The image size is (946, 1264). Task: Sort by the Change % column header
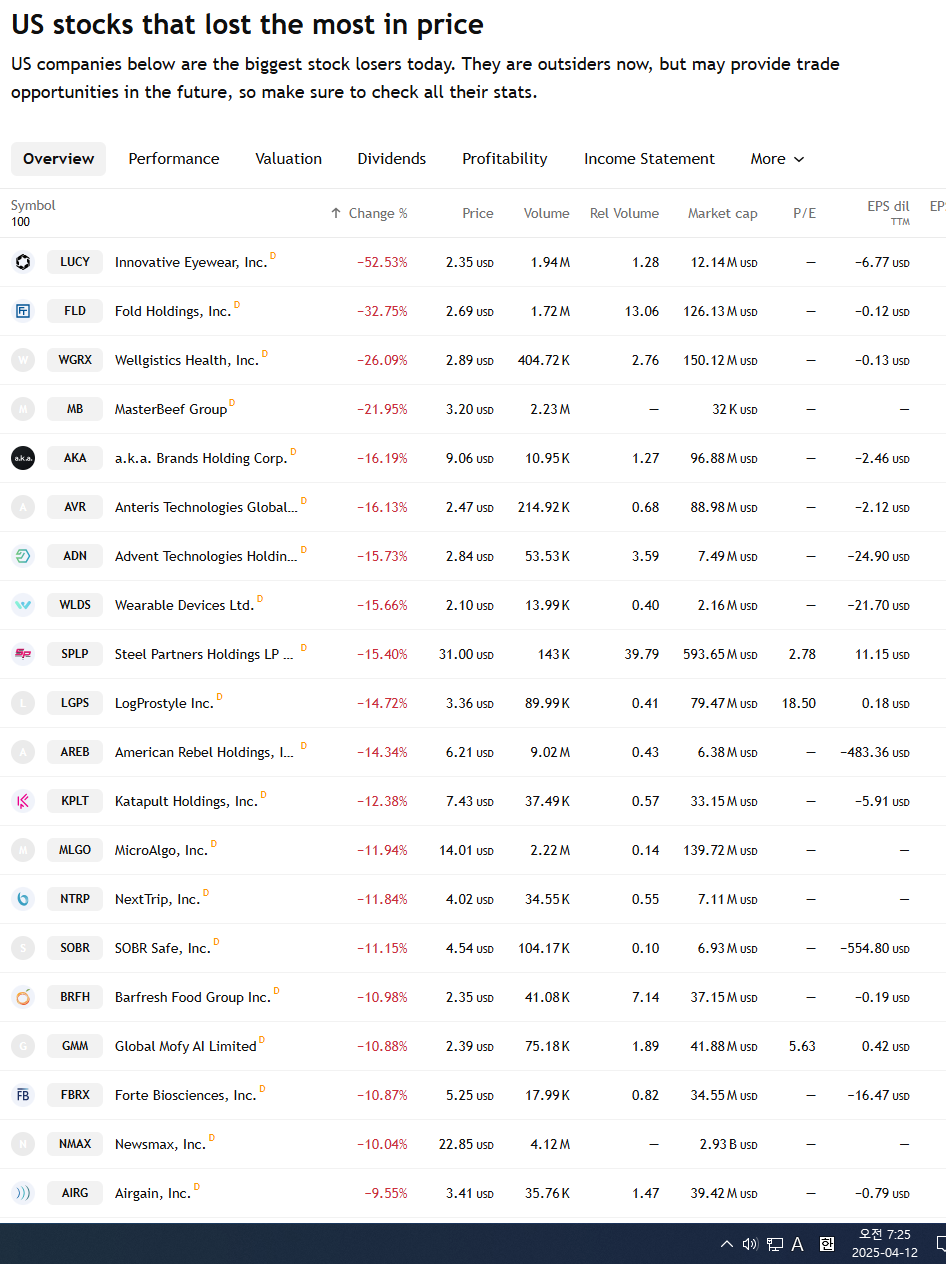tap(369, 213)
